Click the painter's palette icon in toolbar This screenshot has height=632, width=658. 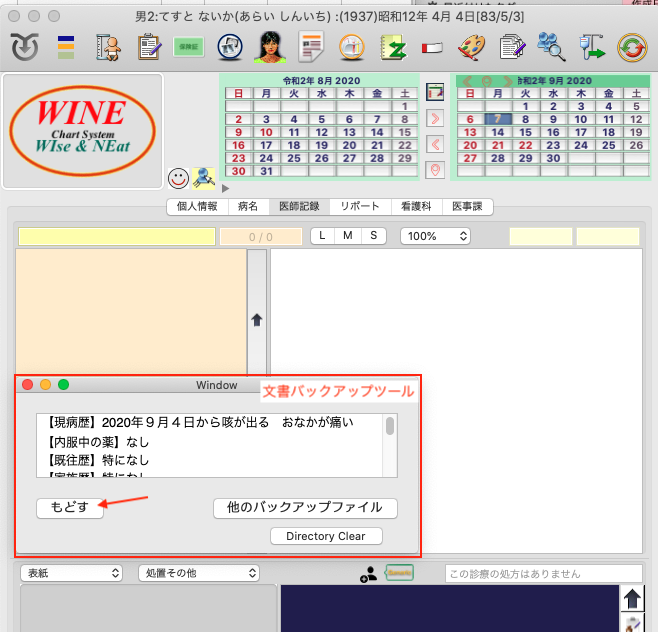coord(471,47)
